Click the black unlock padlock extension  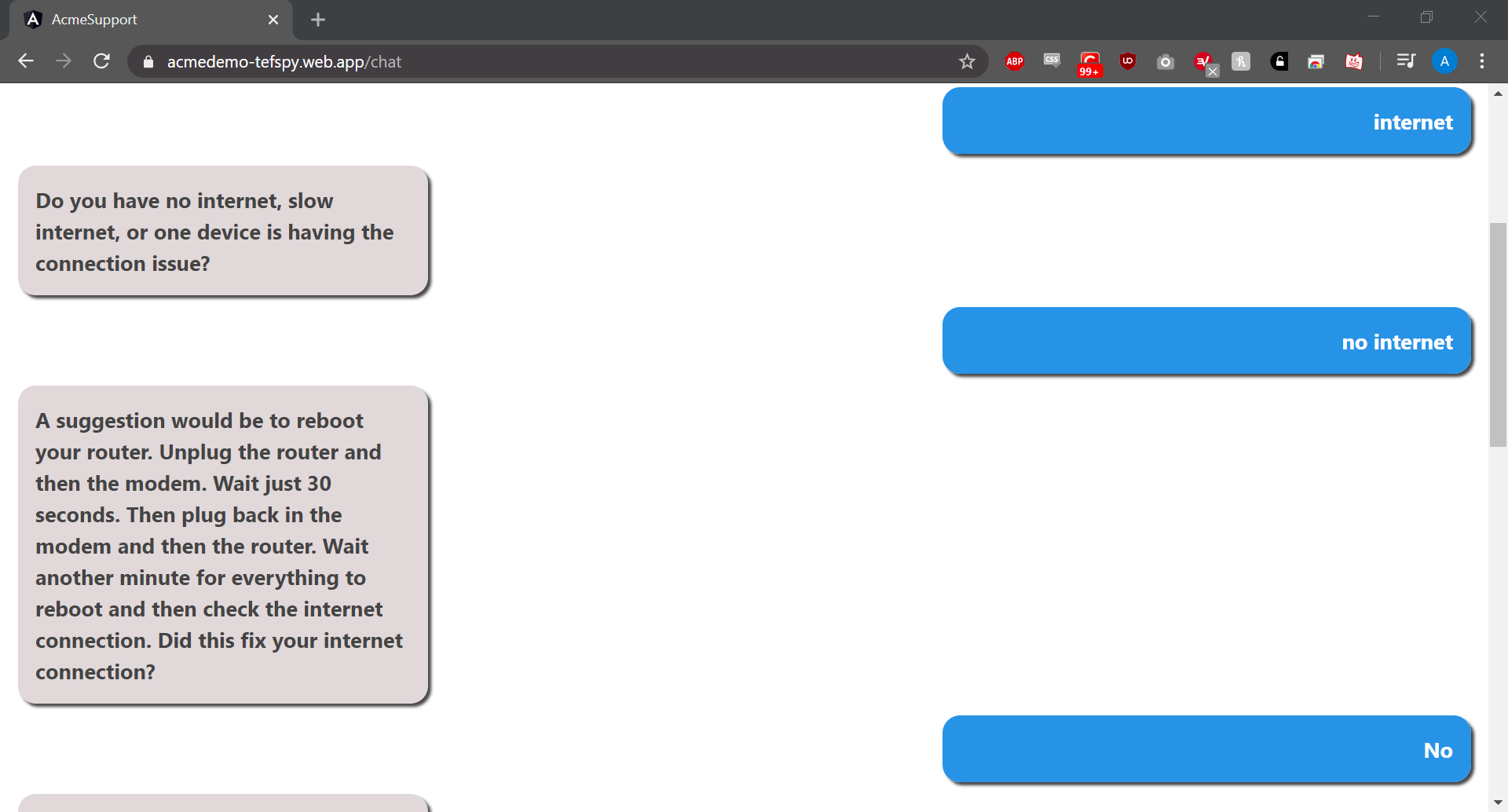1279,61
